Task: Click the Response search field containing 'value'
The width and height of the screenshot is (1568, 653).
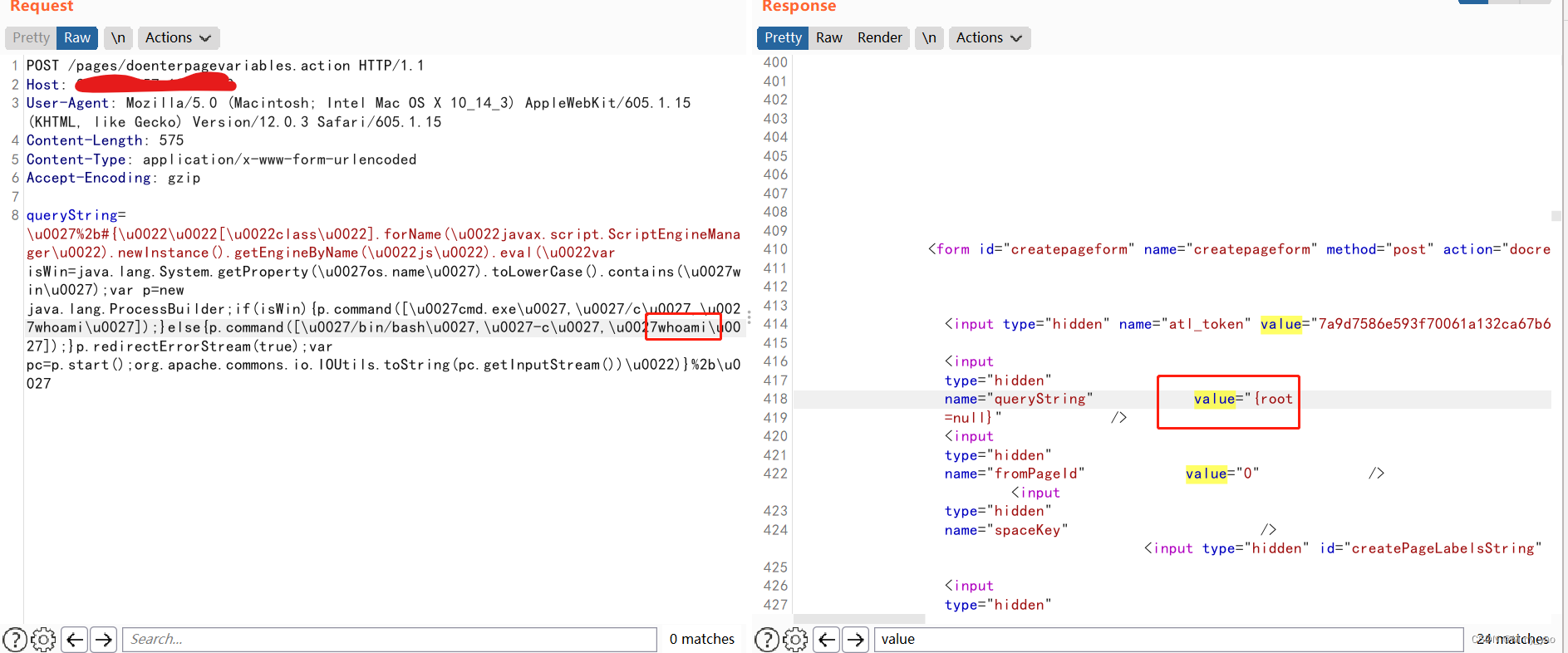Action: (1168, 640)
